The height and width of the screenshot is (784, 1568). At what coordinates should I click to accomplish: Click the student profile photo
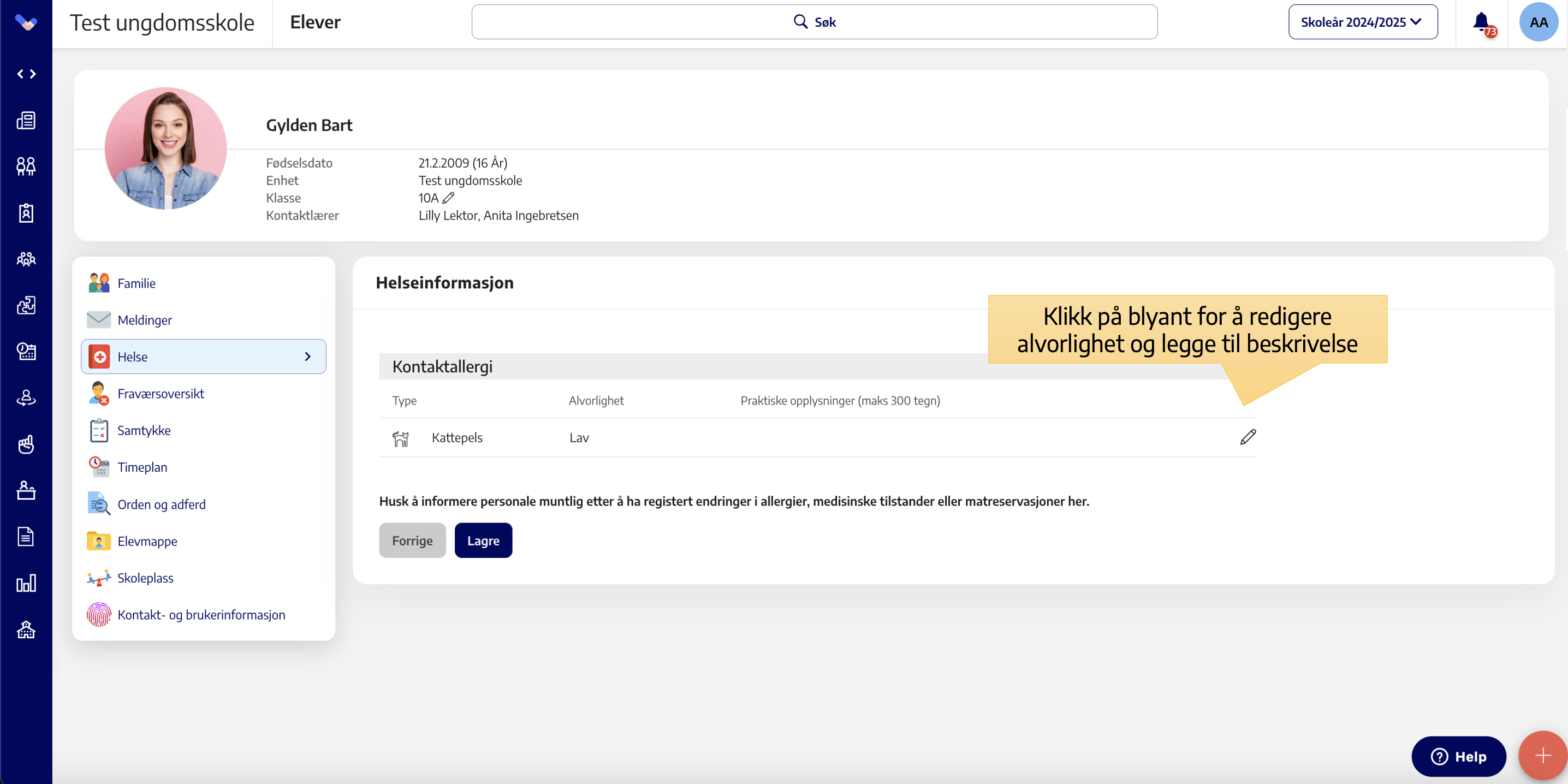[165, 149]
